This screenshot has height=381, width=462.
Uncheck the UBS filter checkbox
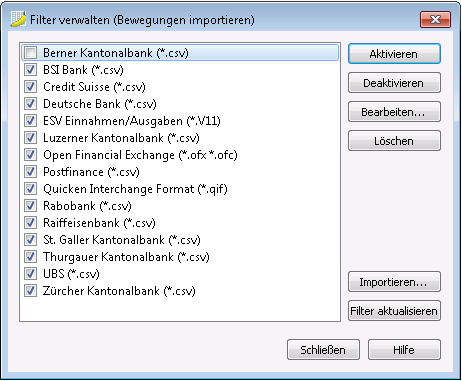31,274
